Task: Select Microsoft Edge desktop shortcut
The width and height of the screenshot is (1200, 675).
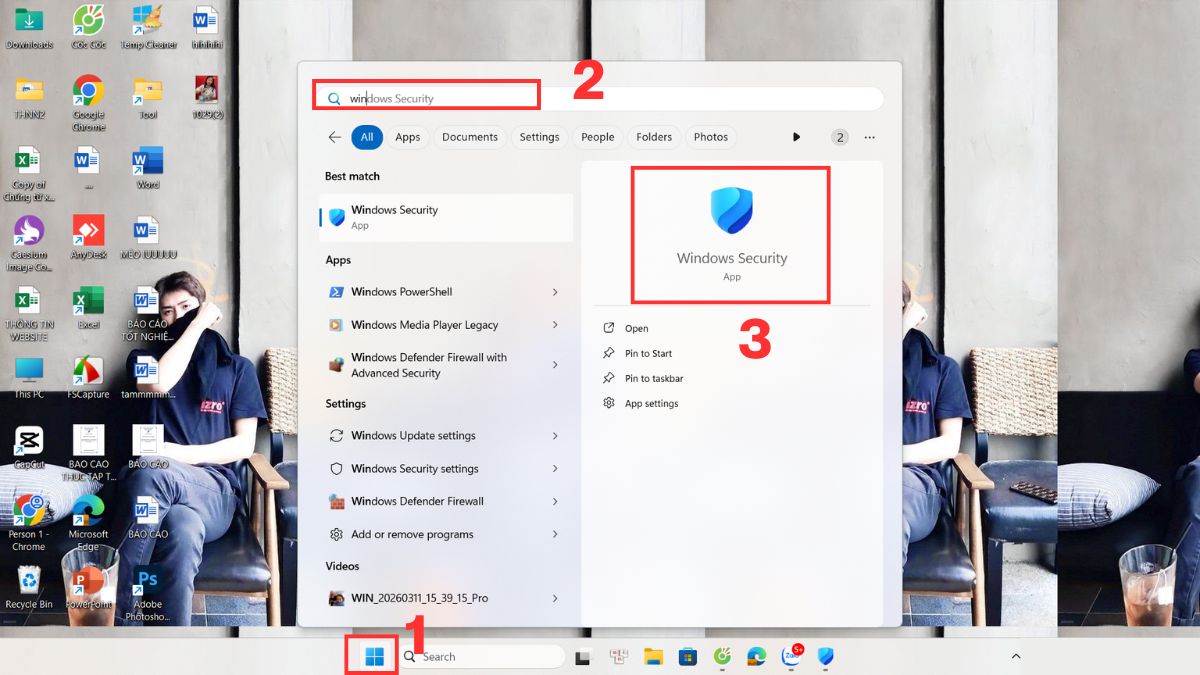Action: pos(88,523)
